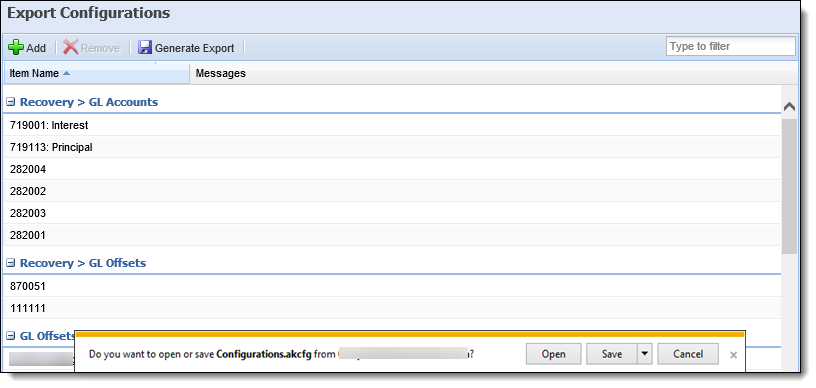This screenshot has height=388, width=816.
Task: Open the Save options dropdown arrow
Action: 644,354
